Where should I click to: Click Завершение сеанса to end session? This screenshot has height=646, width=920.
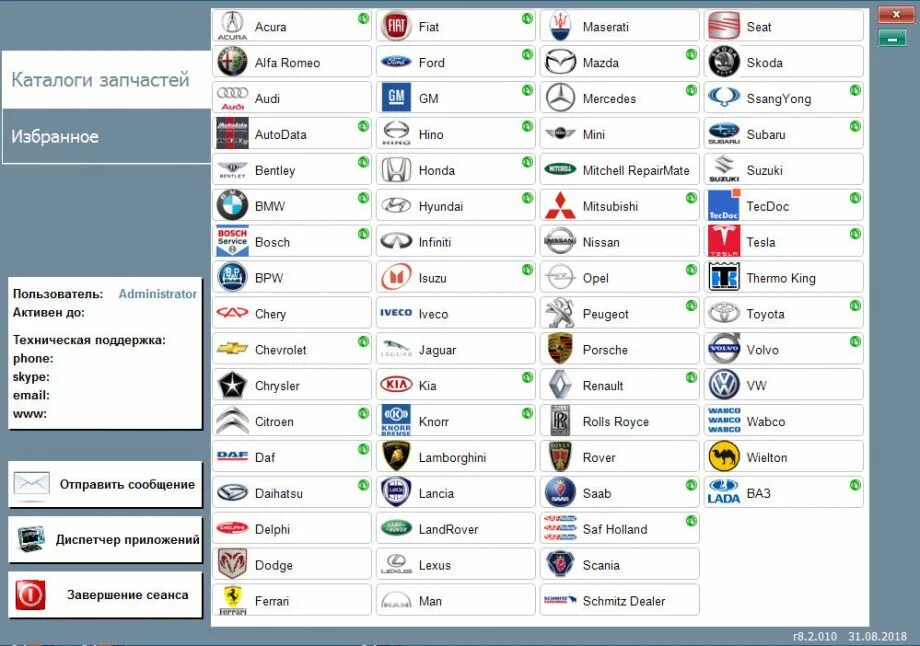tap(106, 594)
